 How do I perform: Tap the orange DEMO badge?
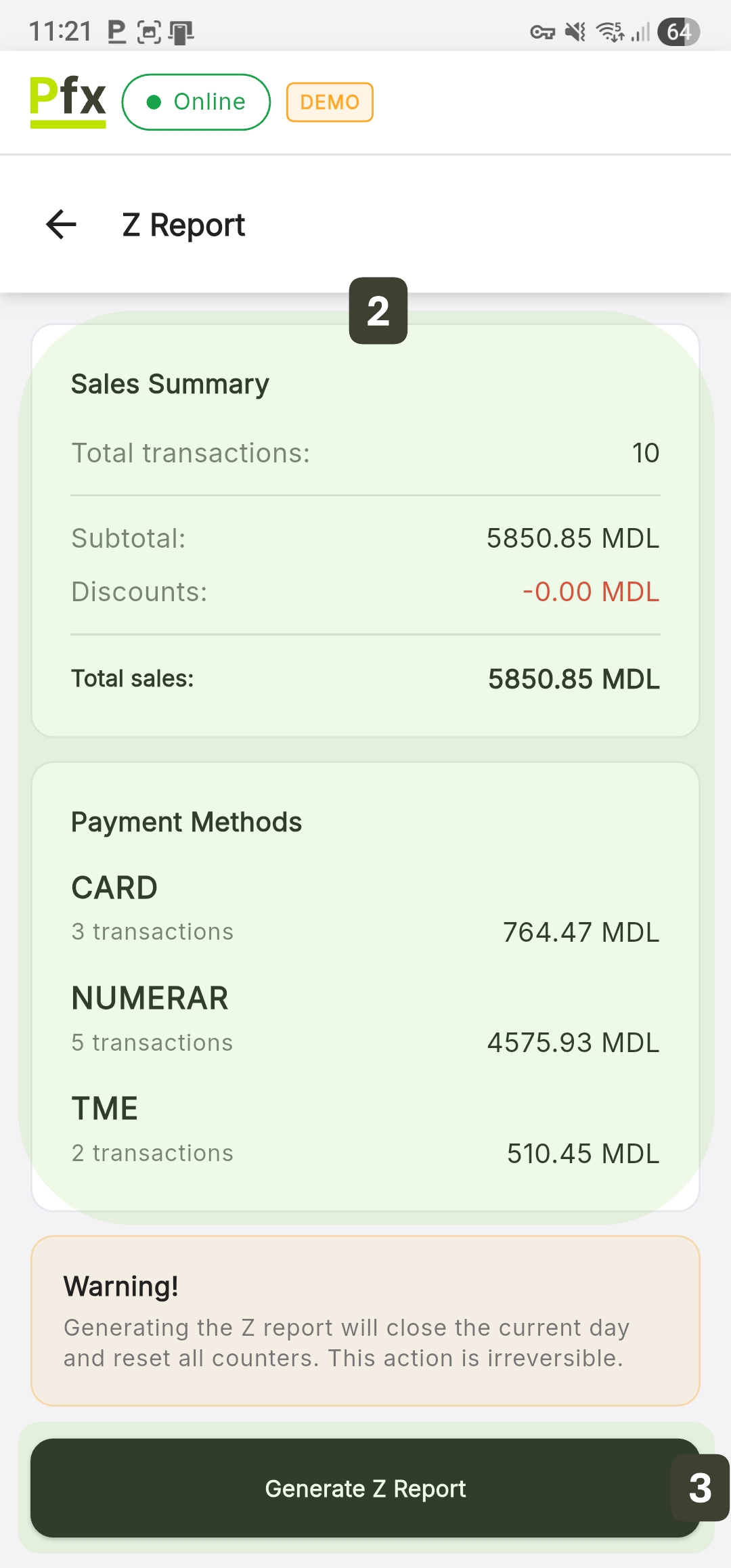(330, 102)
